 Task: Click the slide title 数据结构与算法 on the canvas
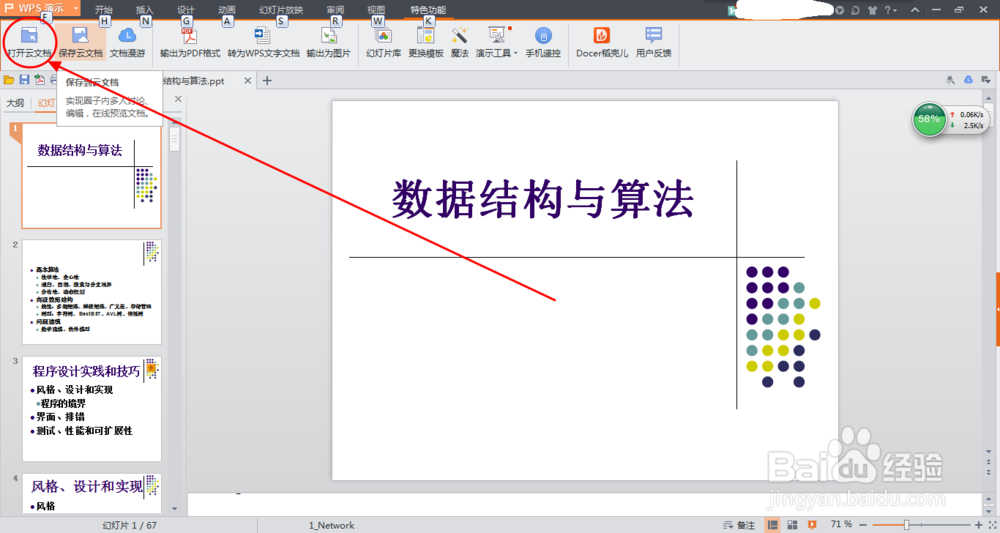click(543, 199)
